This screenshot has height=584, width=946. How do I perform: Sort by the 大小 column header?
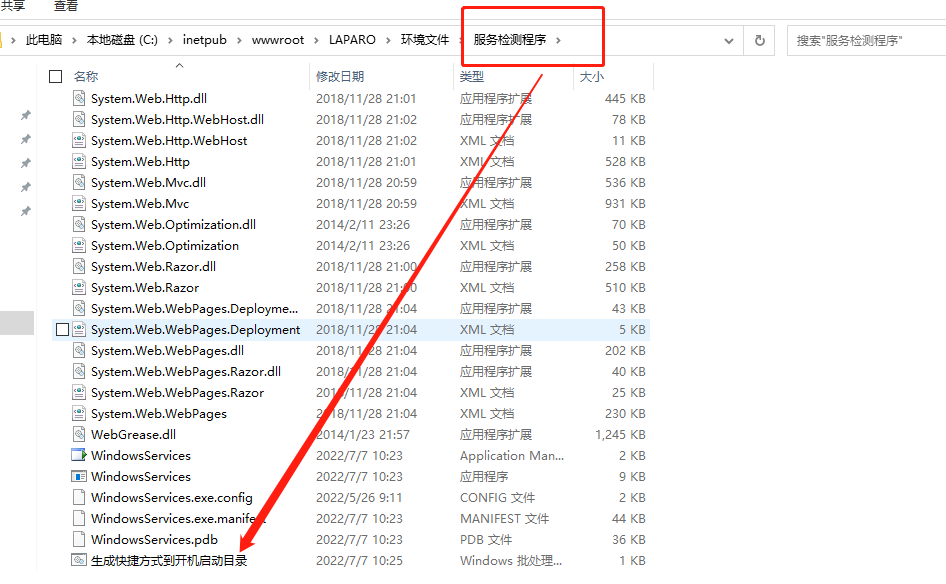(x=591, y=77)
